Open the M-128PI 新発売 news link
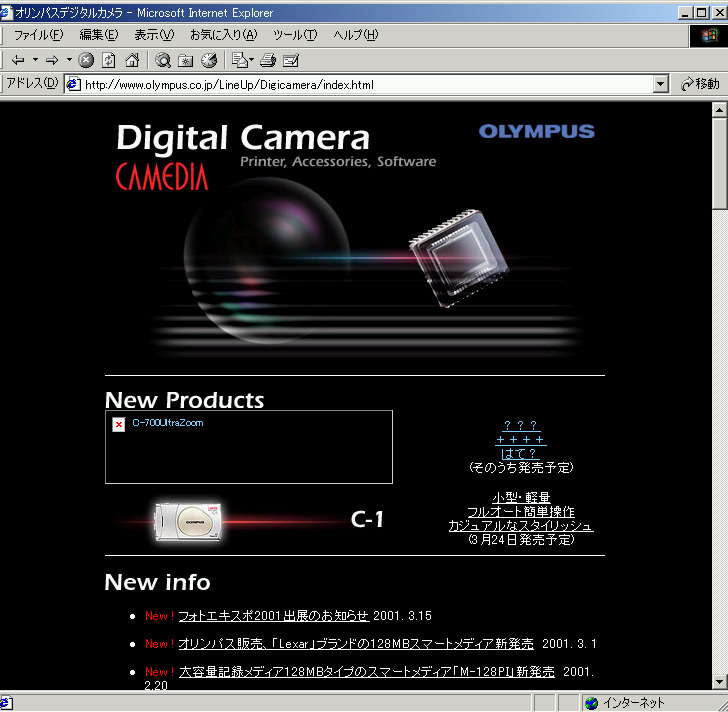The image size is (728, 712). [367, 672]
